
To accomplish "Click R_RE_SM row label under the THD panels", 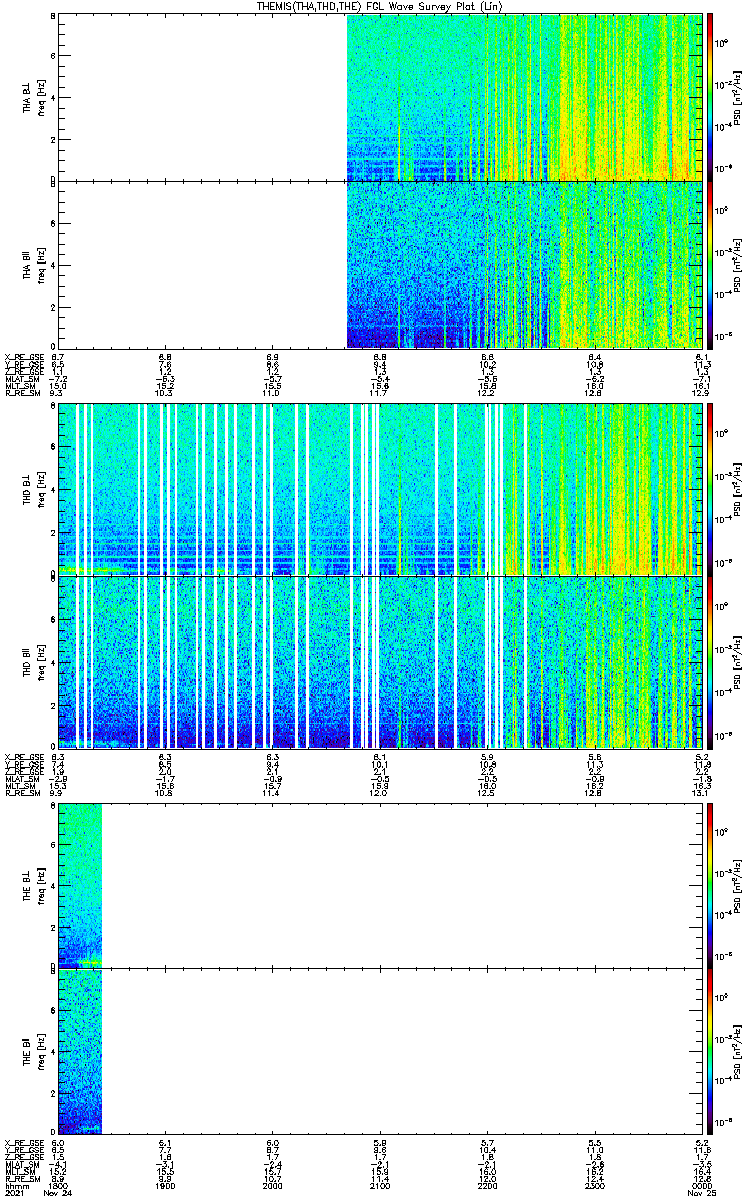I will [x=22, y=795].
